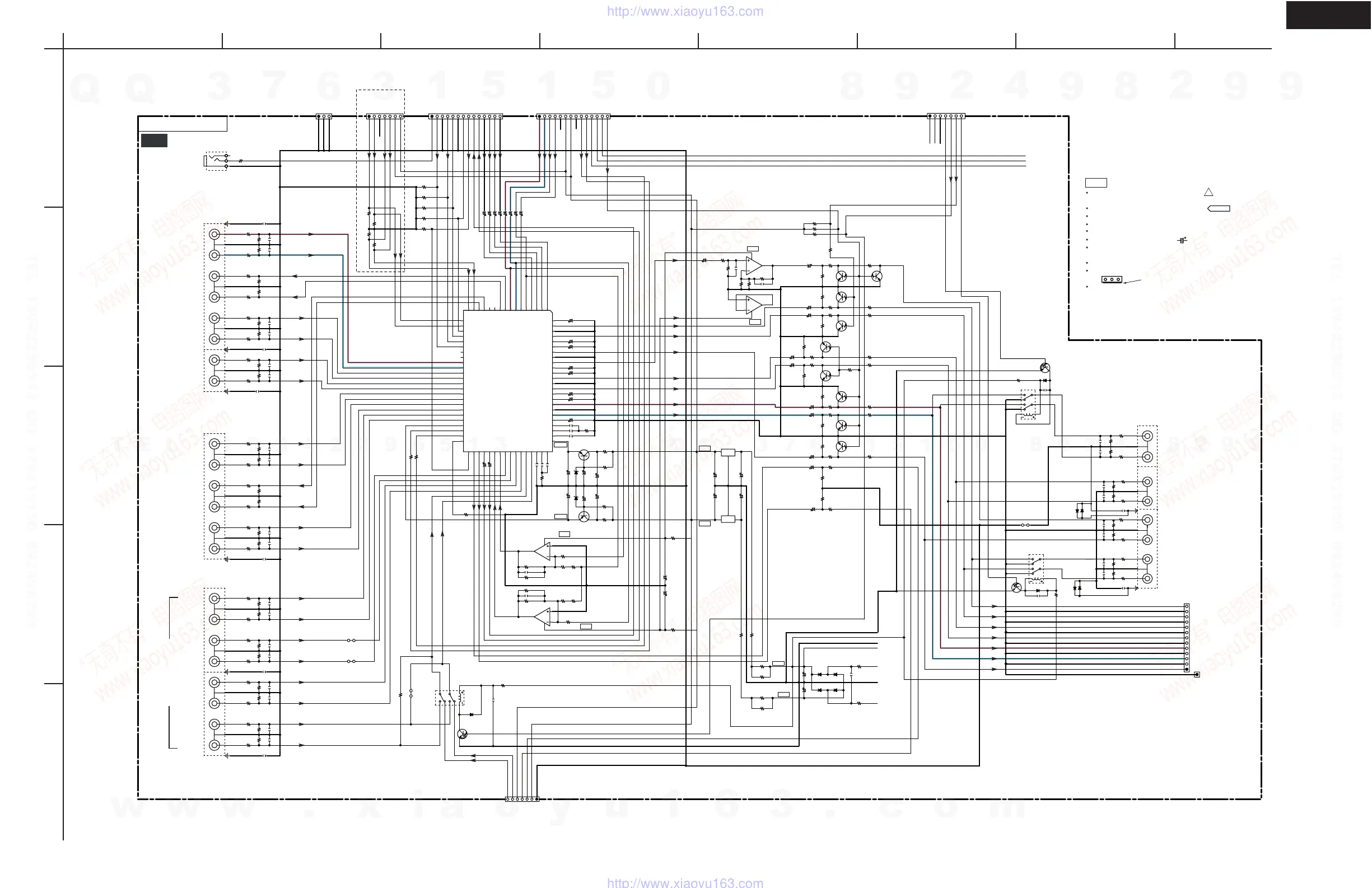Click the large central IC block

coord(508,381)
